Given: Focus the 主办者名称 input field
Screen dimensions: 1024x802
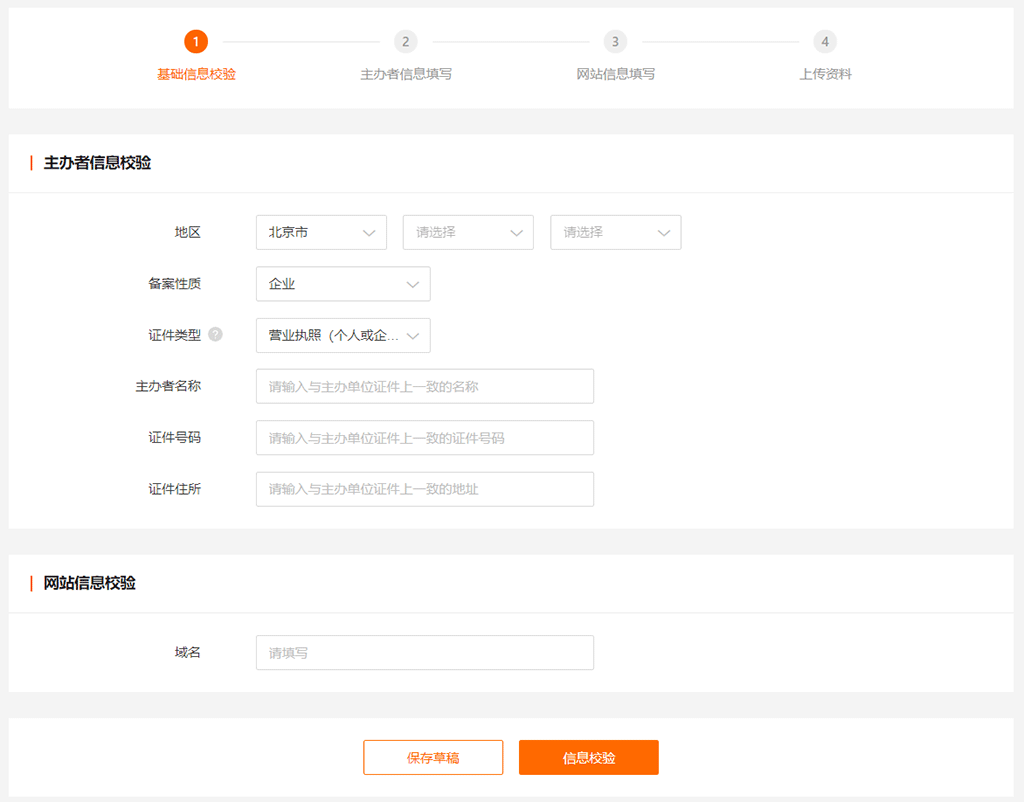Looking at the screenshot, I should (425, 386).
